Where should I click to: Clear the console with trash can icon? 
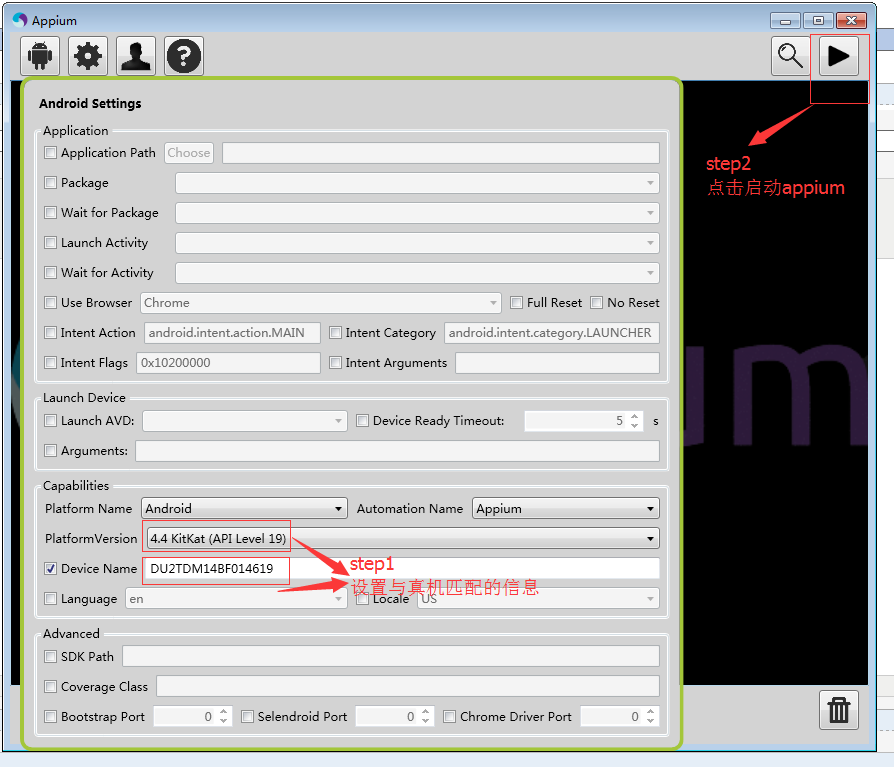click(839, 710)
